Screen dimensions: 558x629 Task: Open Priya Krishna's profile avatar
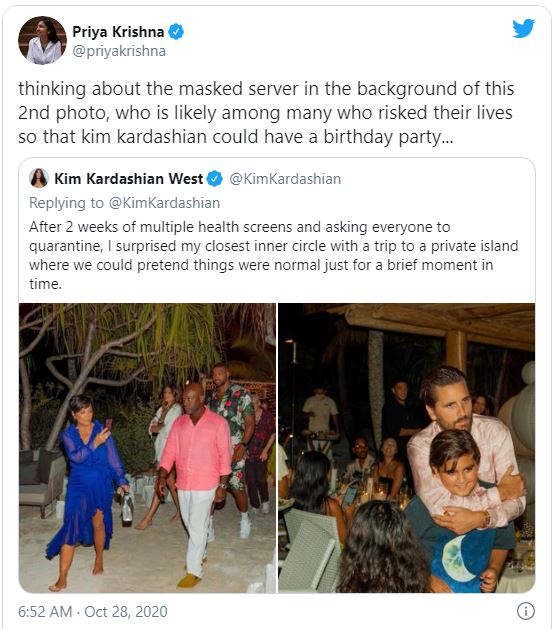point(42,41)
